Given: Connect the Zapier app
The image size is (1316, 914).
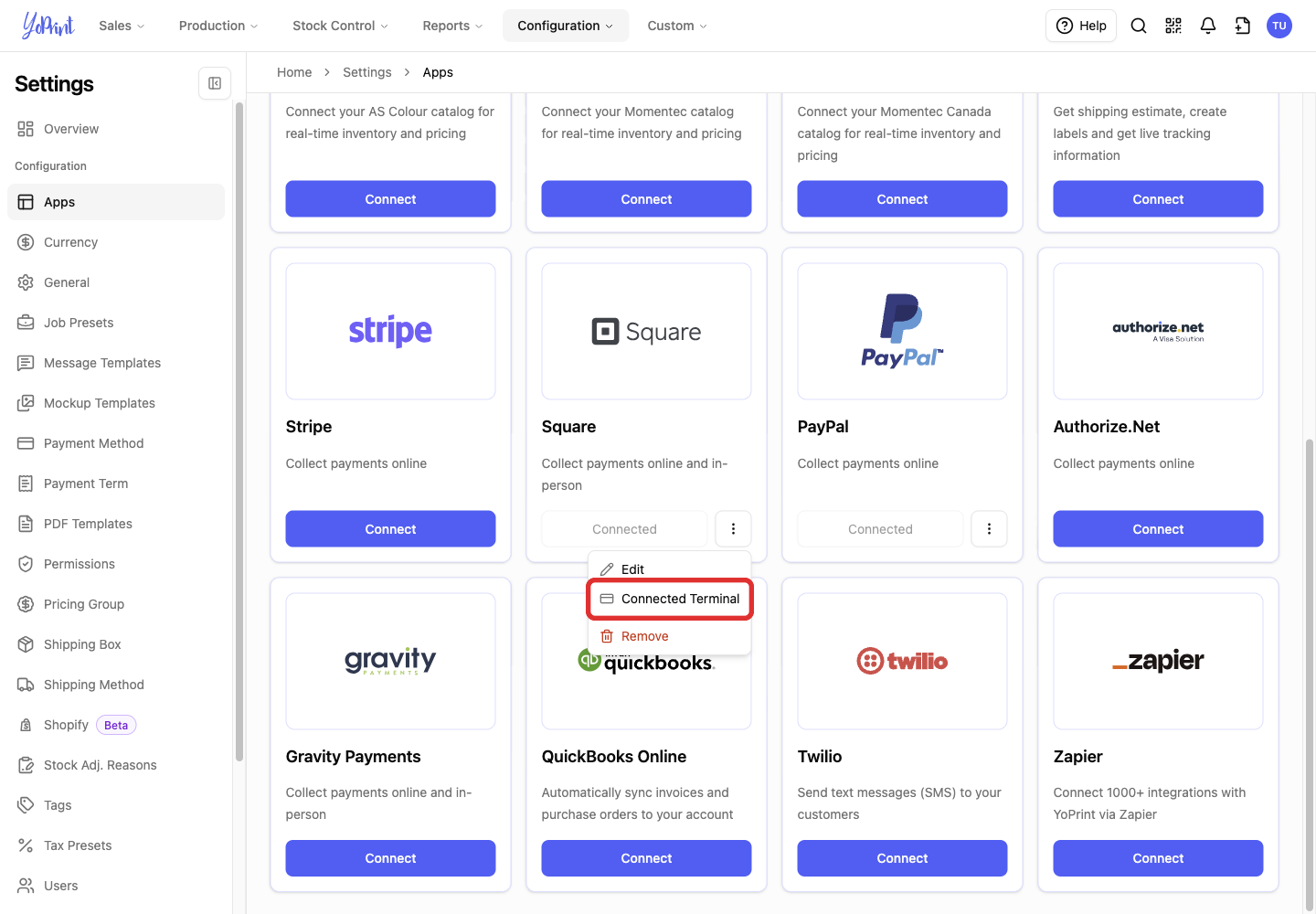Looking at the screenshot, I should 1158,858.
